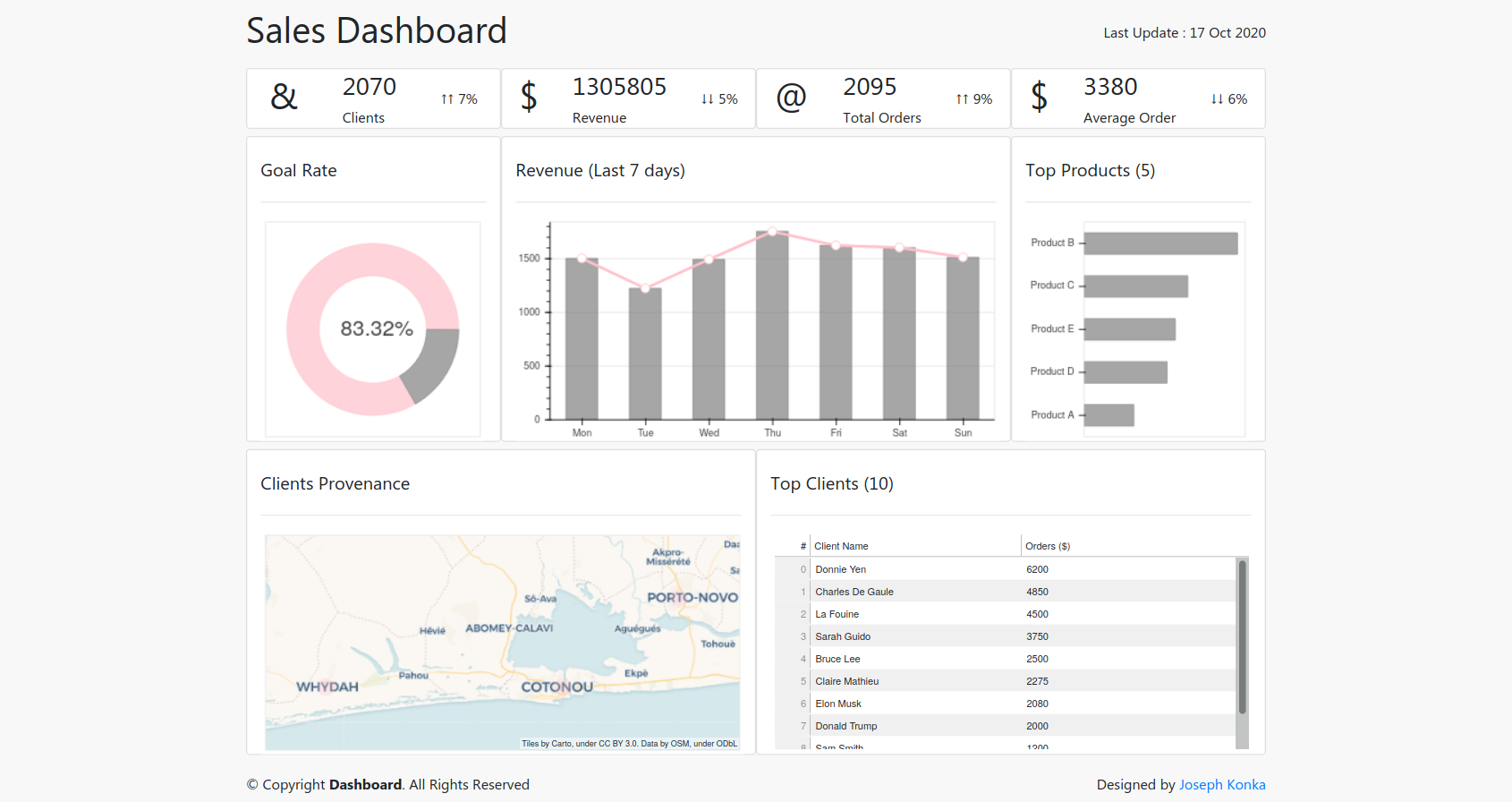
Task: Click the Goal Rate heading
Action: (299, 171)
